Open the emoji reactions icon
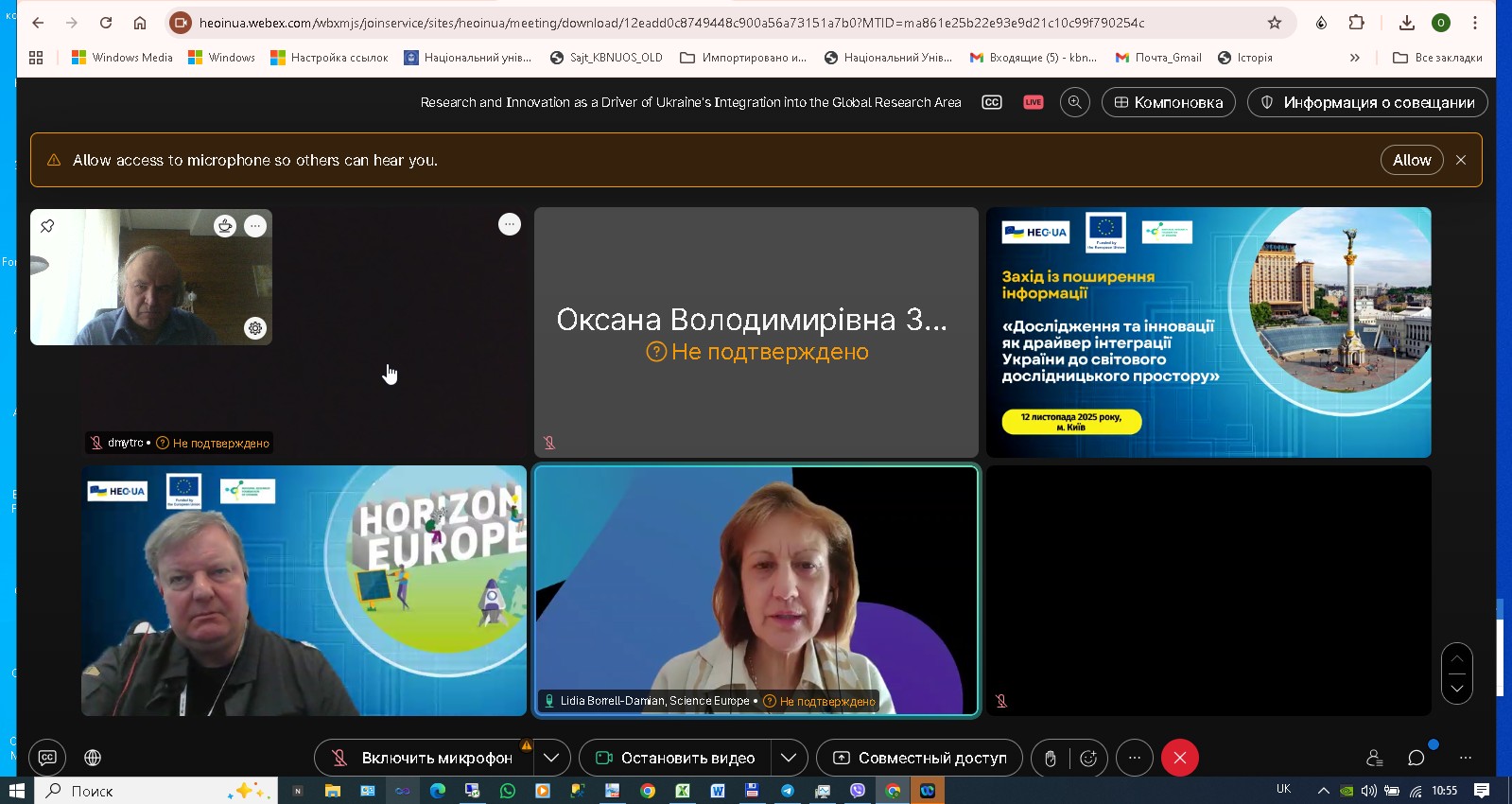Screen dimensions: 1512x804 click(1088, 758)
